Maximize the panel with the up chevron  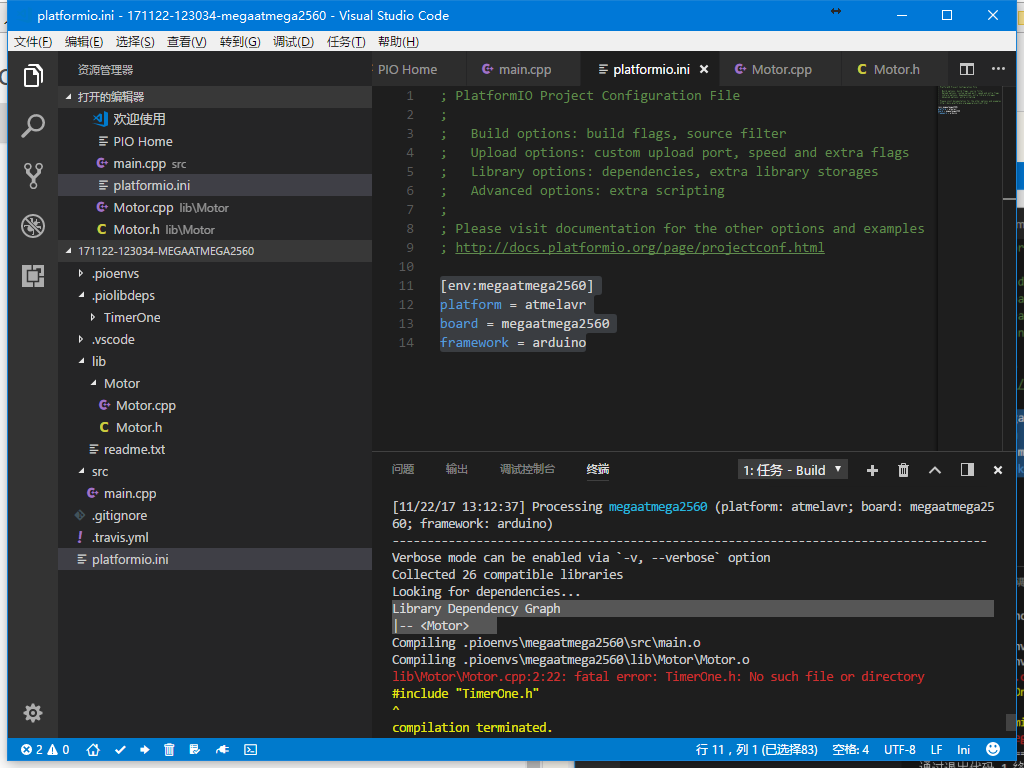pyautogui.click(x=935, y=470)
